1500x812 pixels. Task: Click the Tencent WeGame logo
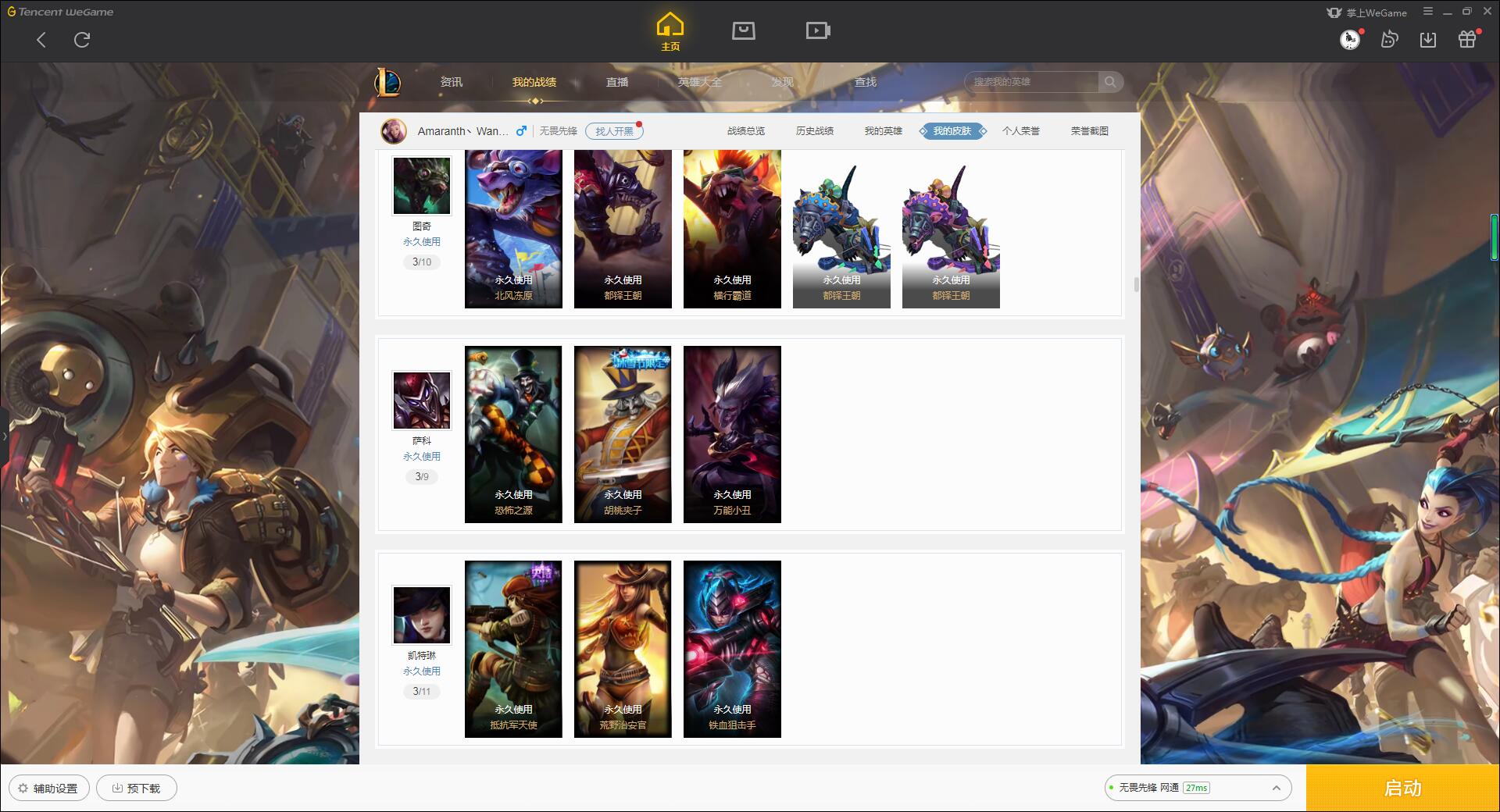coord(60,12)
